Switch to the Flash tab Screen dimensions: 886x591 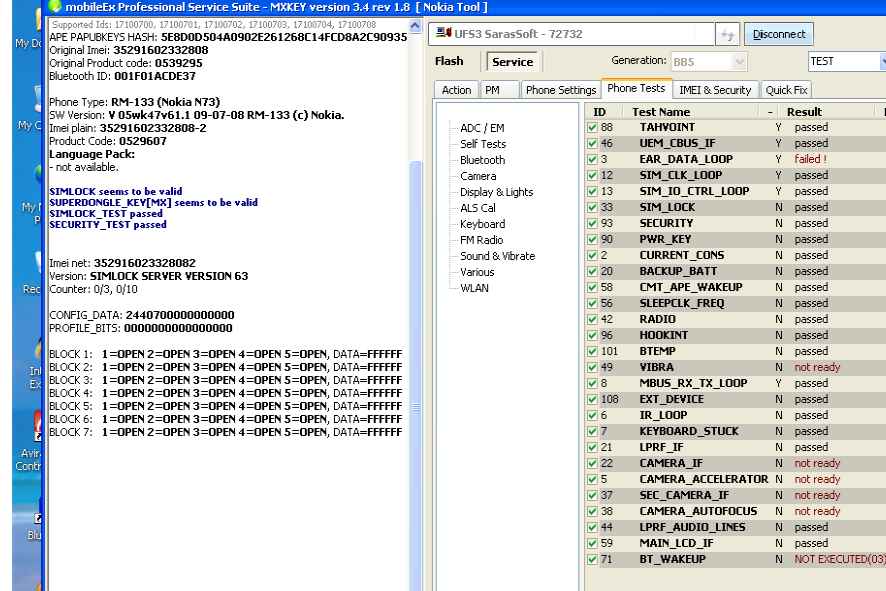[x=449, y=61]
